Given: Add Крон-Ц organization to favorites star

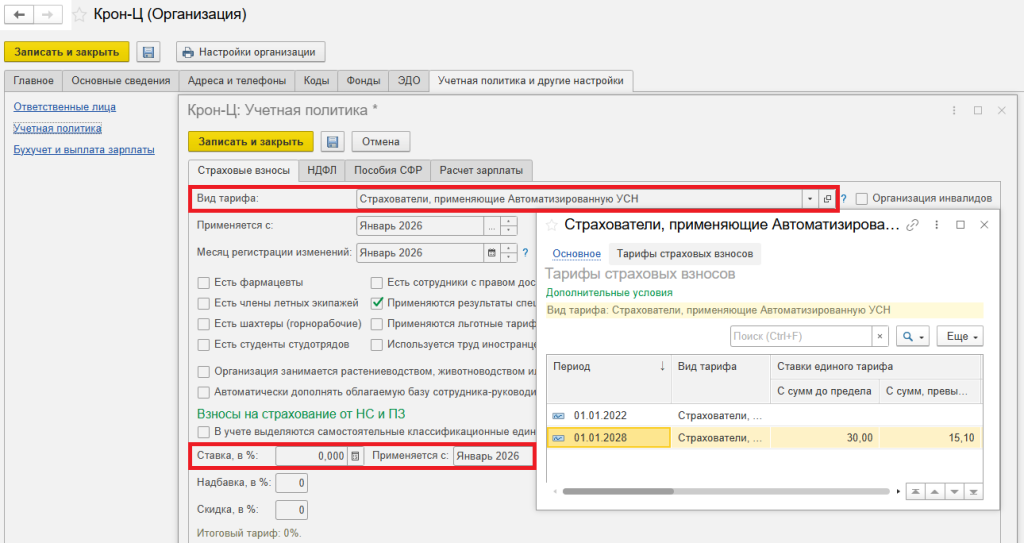Looking at the screenshot, I should [79, 14].
